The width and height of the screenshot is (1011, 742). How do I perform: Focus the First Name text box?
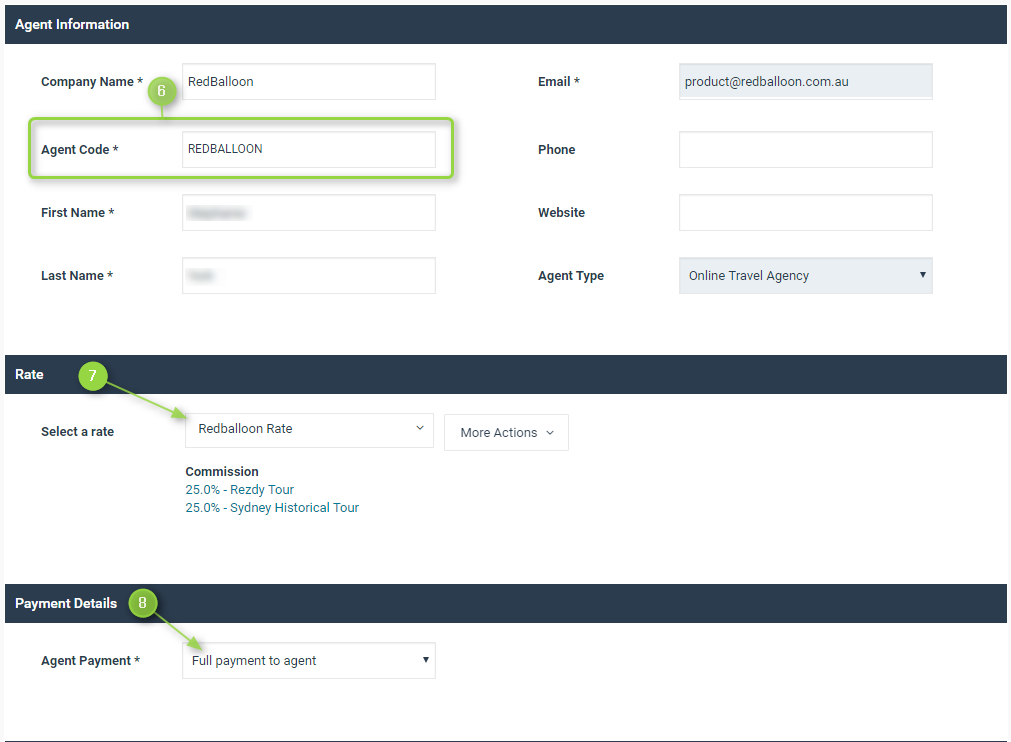[x=309, y=213]
